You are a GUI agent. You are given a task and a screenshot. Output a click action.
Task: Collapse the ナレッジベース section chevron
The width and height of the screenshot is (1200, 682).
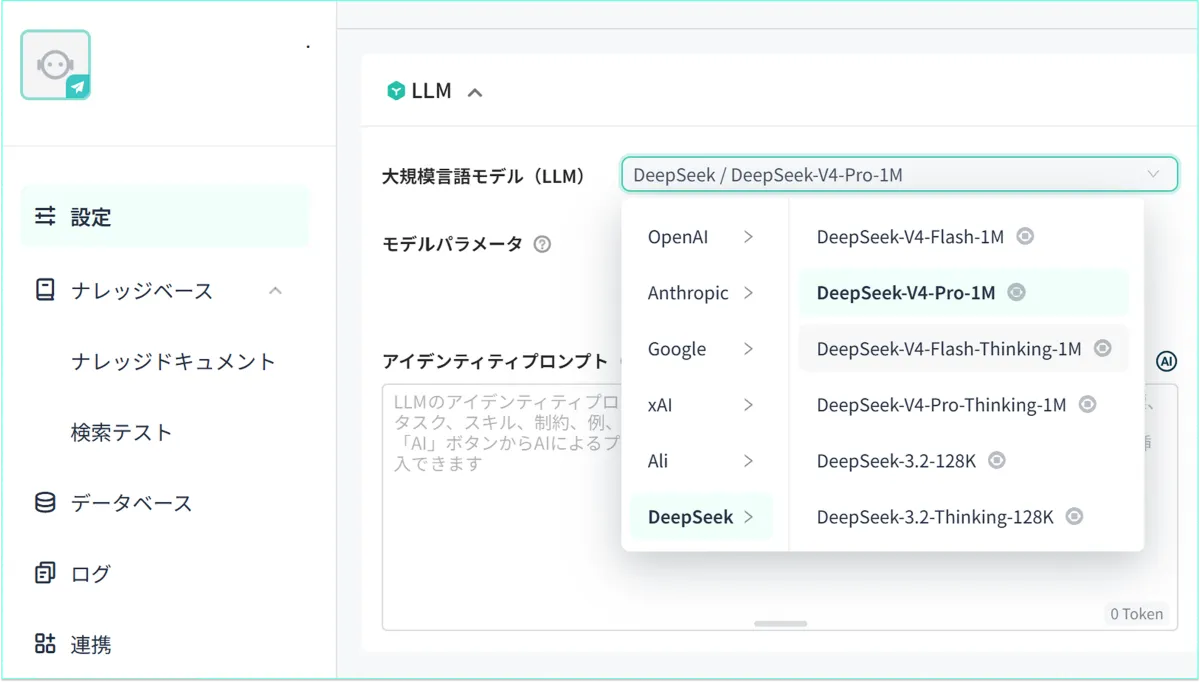pos(276,291)
